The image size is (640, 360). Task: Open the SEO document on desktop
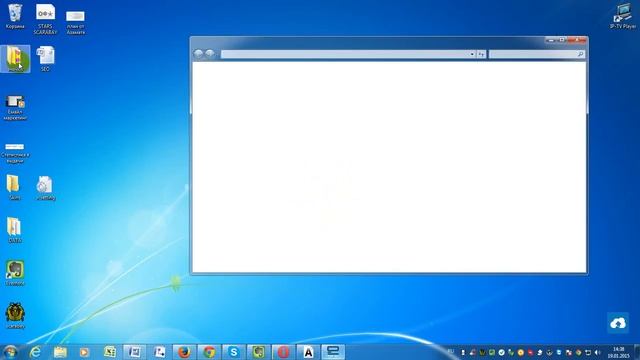click(45, 59)
